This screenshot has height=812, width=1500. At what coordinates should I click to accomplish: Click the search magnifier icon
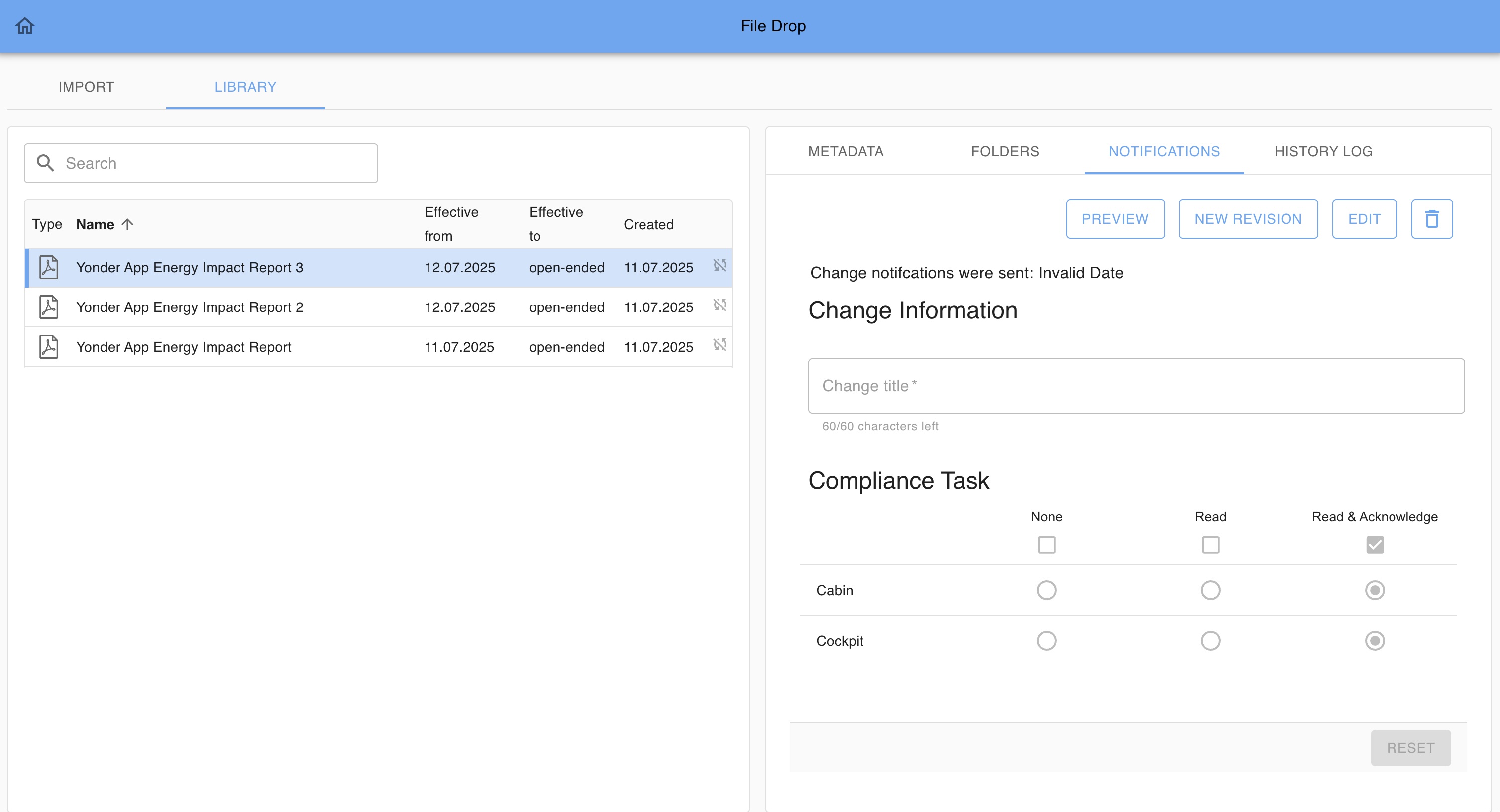point(45,163)
